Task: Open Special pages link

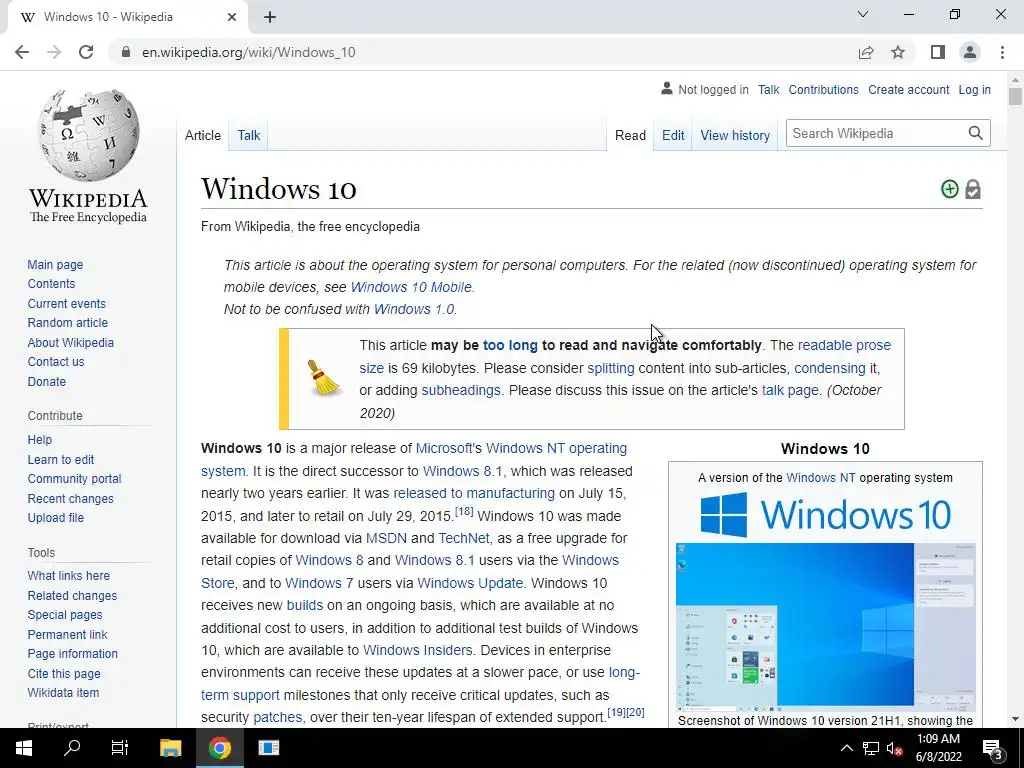Action: click(x=65, y=615)
